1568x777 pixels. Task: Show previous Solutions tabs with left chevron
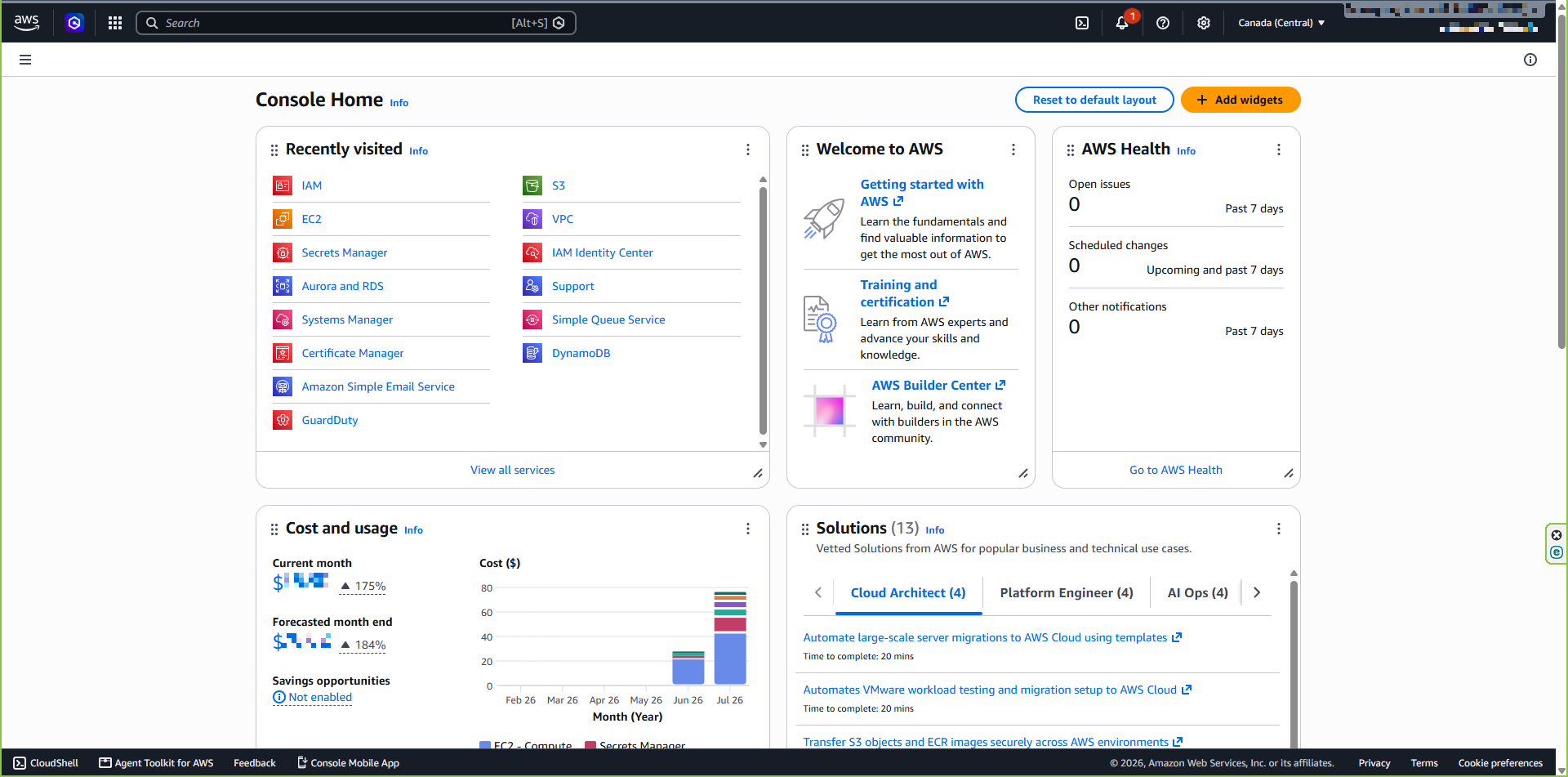click(x=818, y=592)
